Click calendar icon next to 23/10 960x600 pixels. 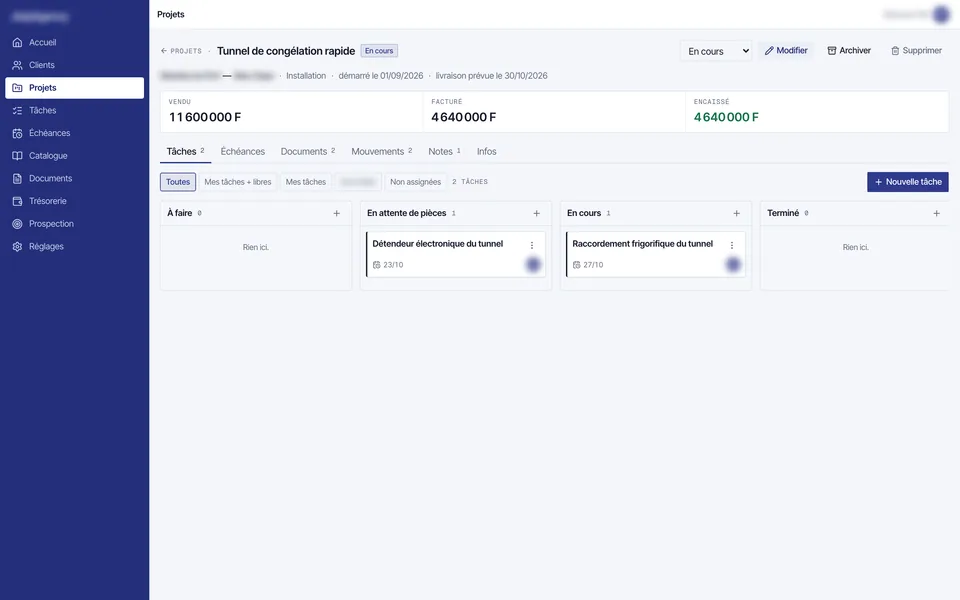click(377, 265)
